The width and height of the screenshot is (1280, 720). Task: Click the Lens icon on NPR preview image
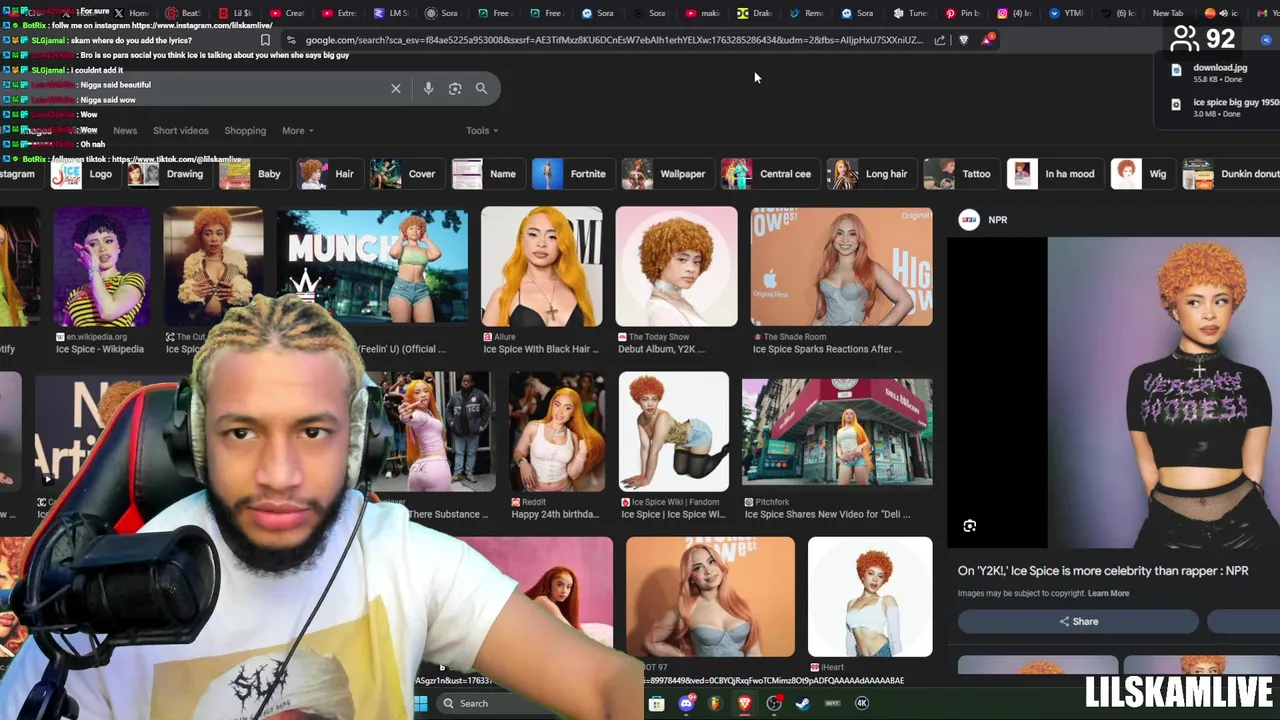click(x=969, y=526)
